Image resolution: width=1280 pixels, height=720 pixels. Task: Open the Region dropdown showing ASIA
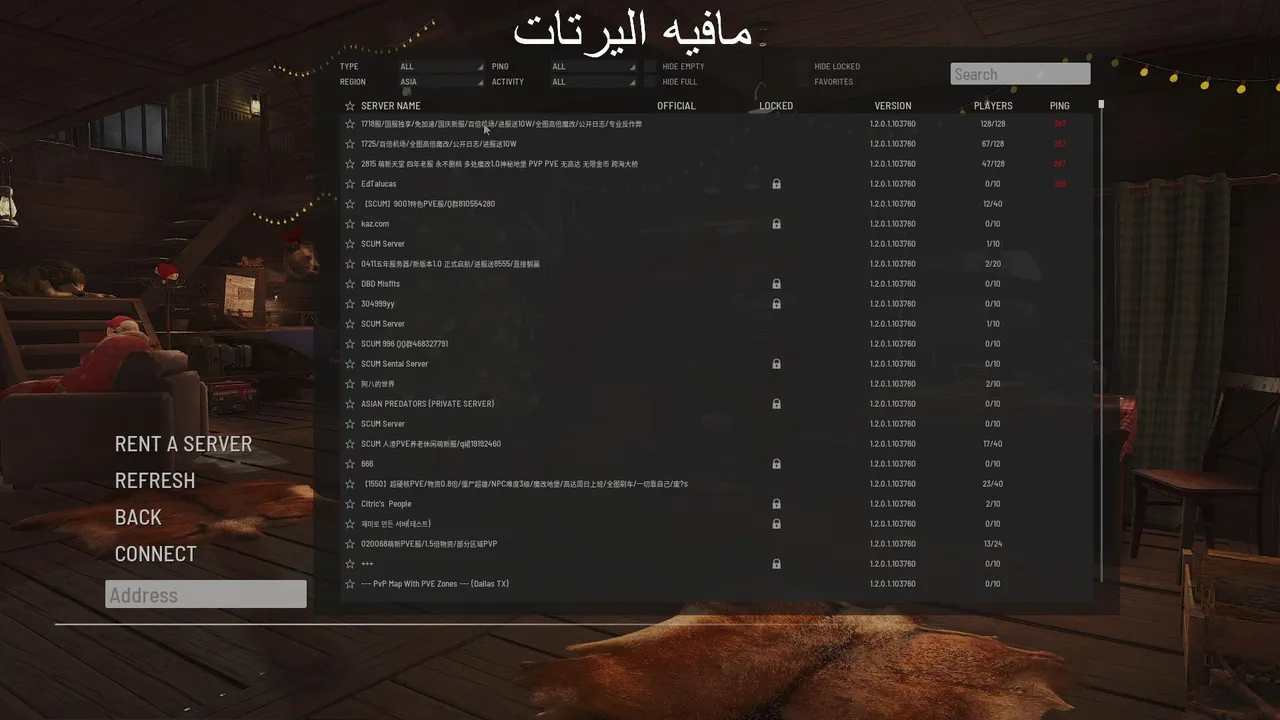point(441,82)
